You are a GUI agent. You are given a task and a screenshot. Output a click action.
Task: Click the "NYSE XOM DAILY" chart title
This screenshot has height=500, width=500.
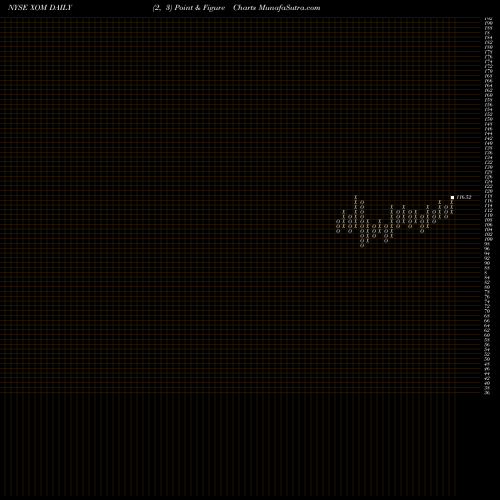pyautogui.click(x=40, y=8)
